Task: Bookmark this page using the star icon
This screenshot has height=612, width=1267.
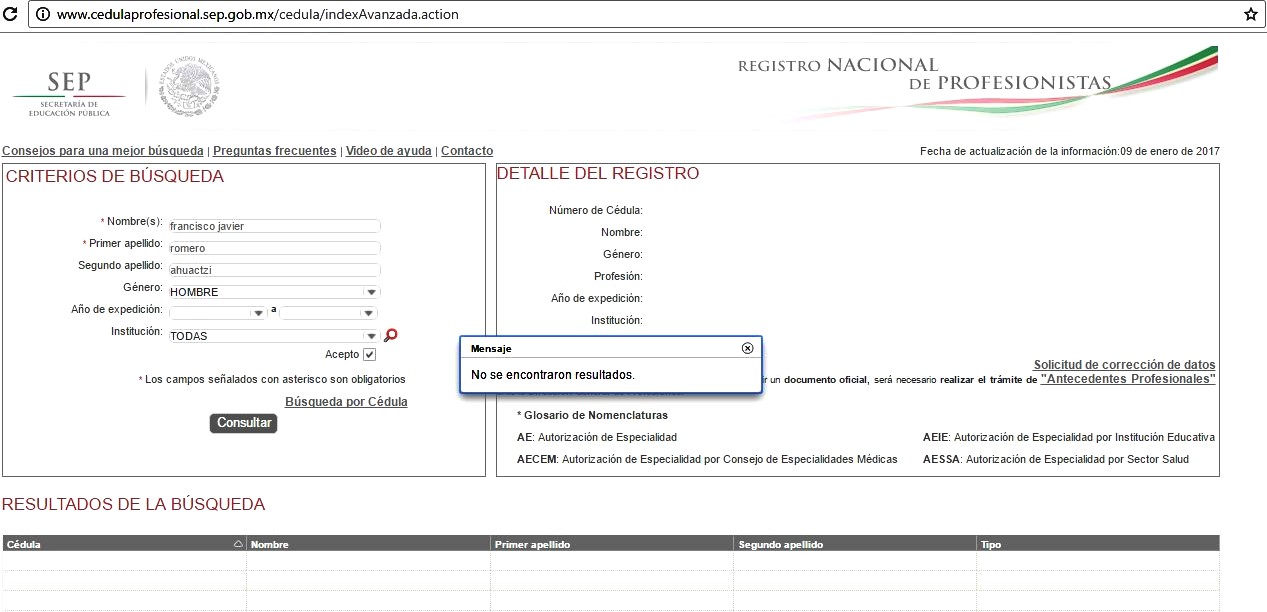Action: click(x=1250, y=15)
